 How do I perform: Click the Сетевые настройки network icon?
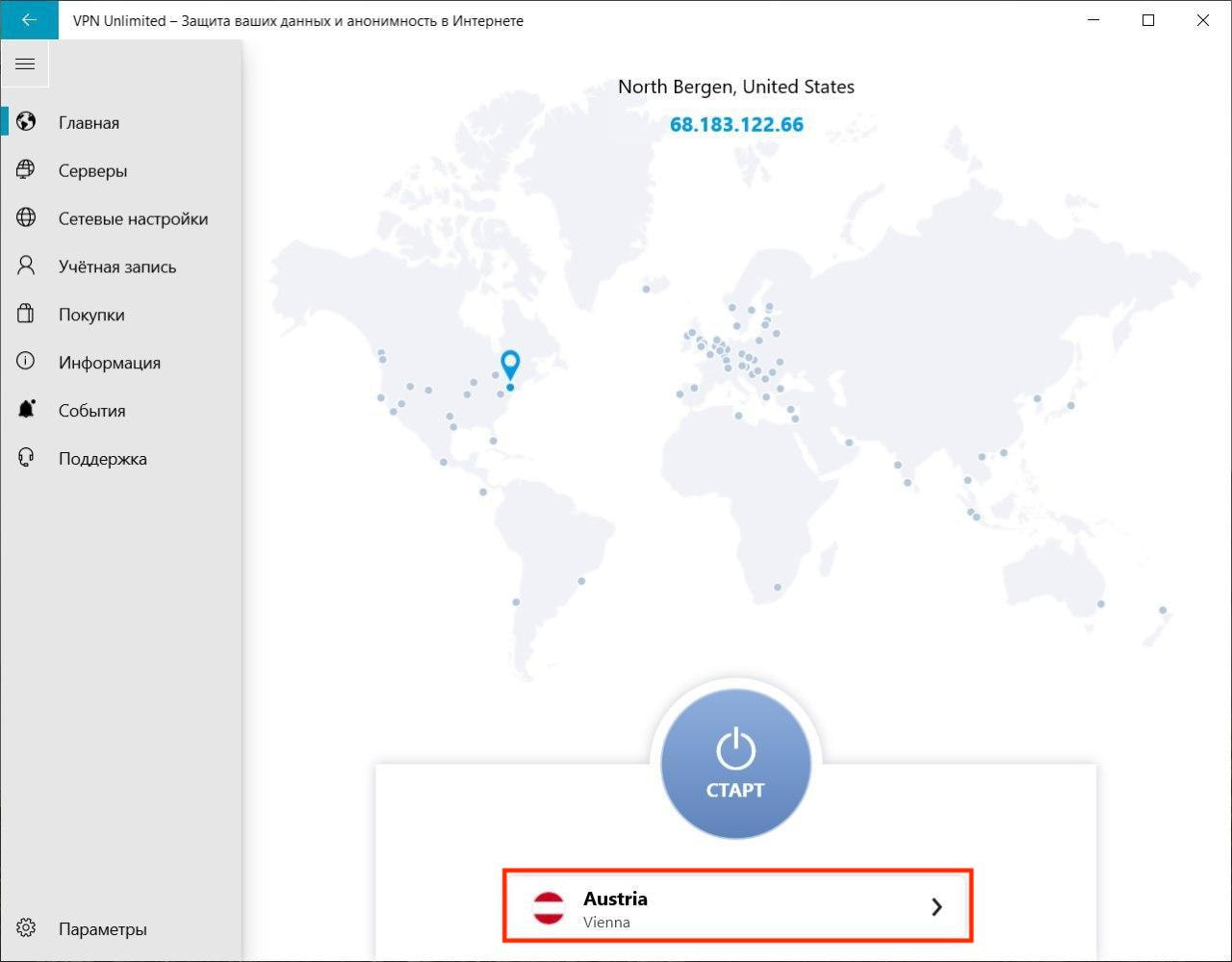coord(26,218)
